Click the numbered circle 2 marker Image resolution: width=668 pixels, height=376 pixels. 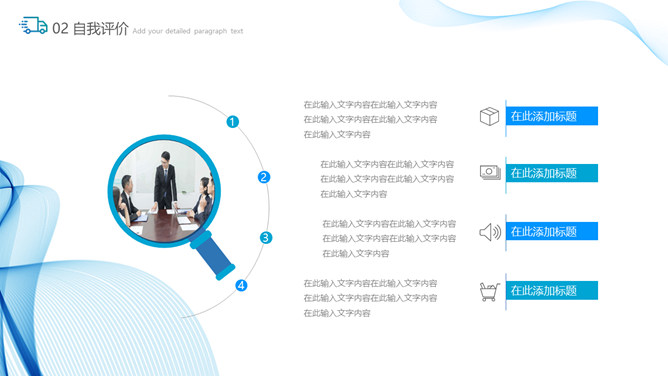264,177
